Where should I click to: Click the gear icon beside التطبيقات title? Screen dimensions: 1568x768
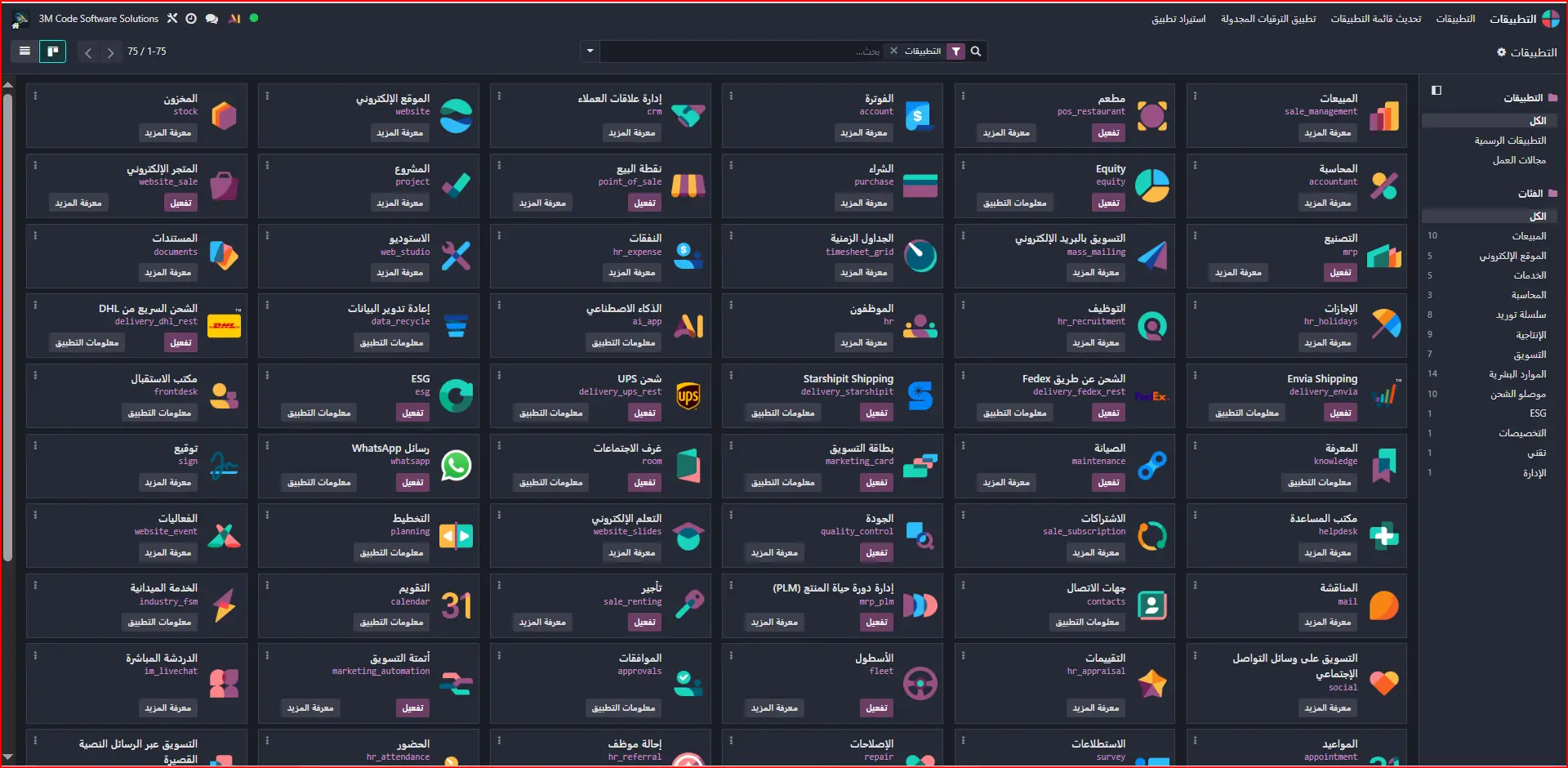(x=1501, y=52)
